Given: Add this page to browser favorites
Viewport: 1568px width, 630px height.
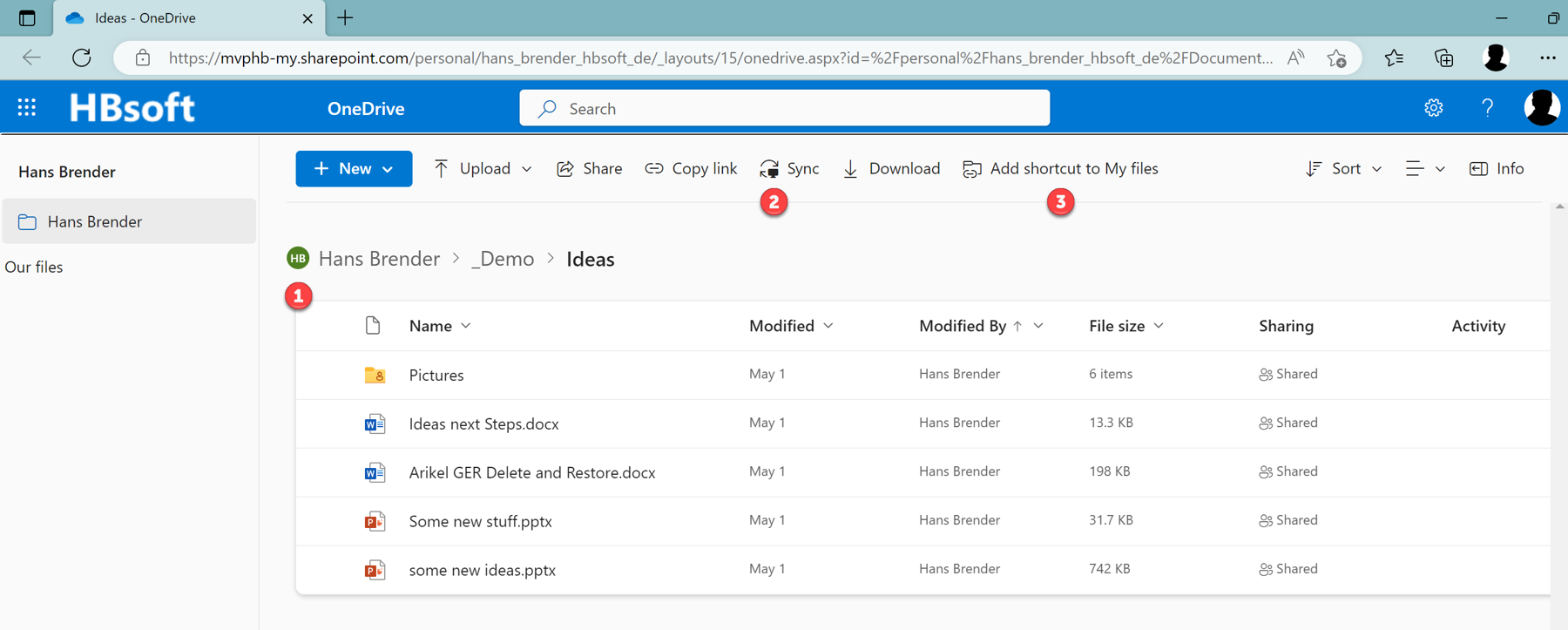Looking at the screenshot, I should tap(1337, 58).
